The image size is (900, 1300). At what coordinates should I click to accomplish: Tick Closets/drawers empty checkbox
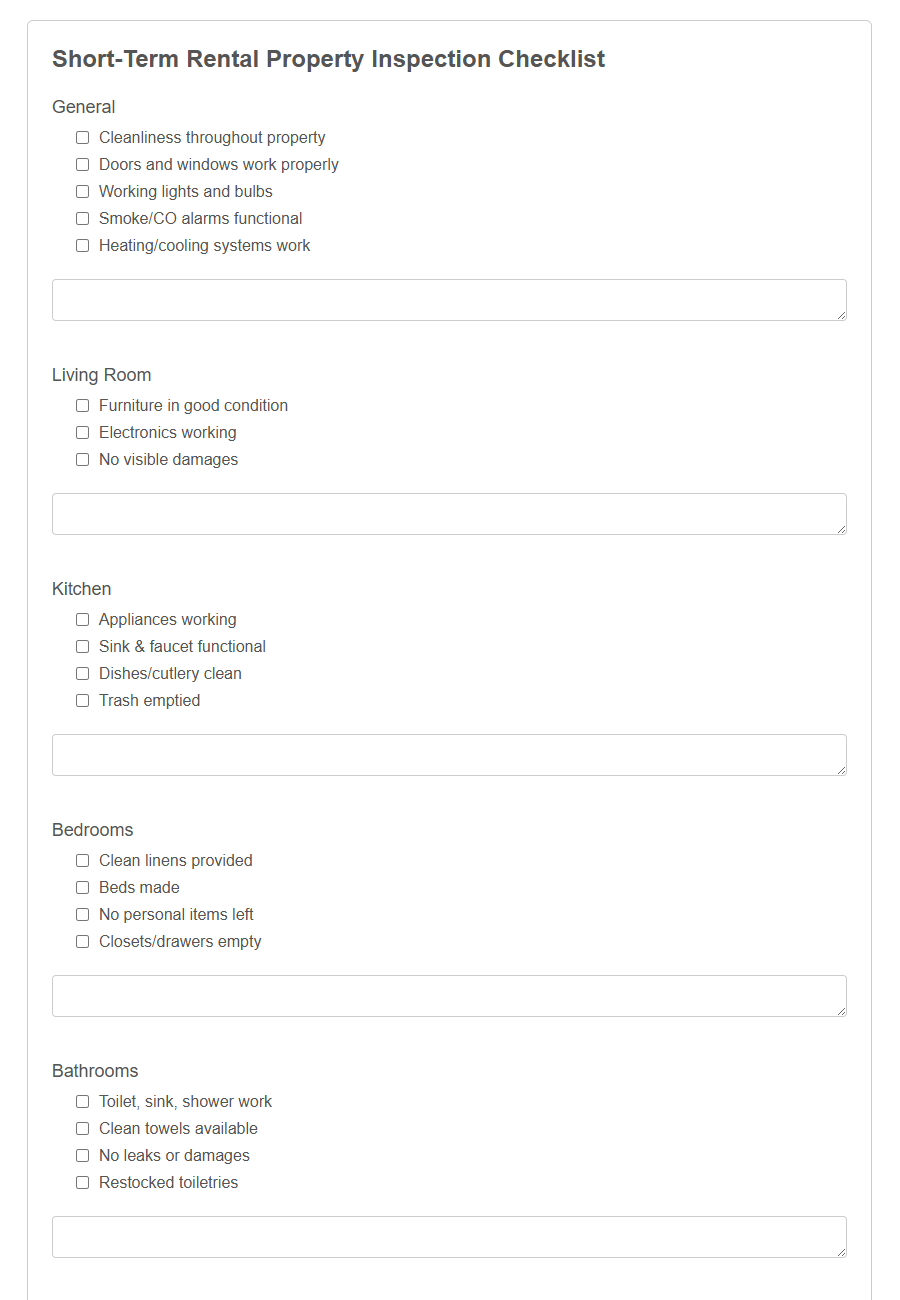82,941
